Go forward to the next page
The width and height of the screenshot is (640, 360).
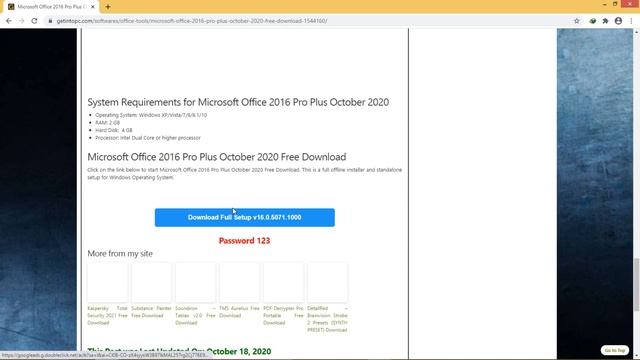click(x=22, y=21)
